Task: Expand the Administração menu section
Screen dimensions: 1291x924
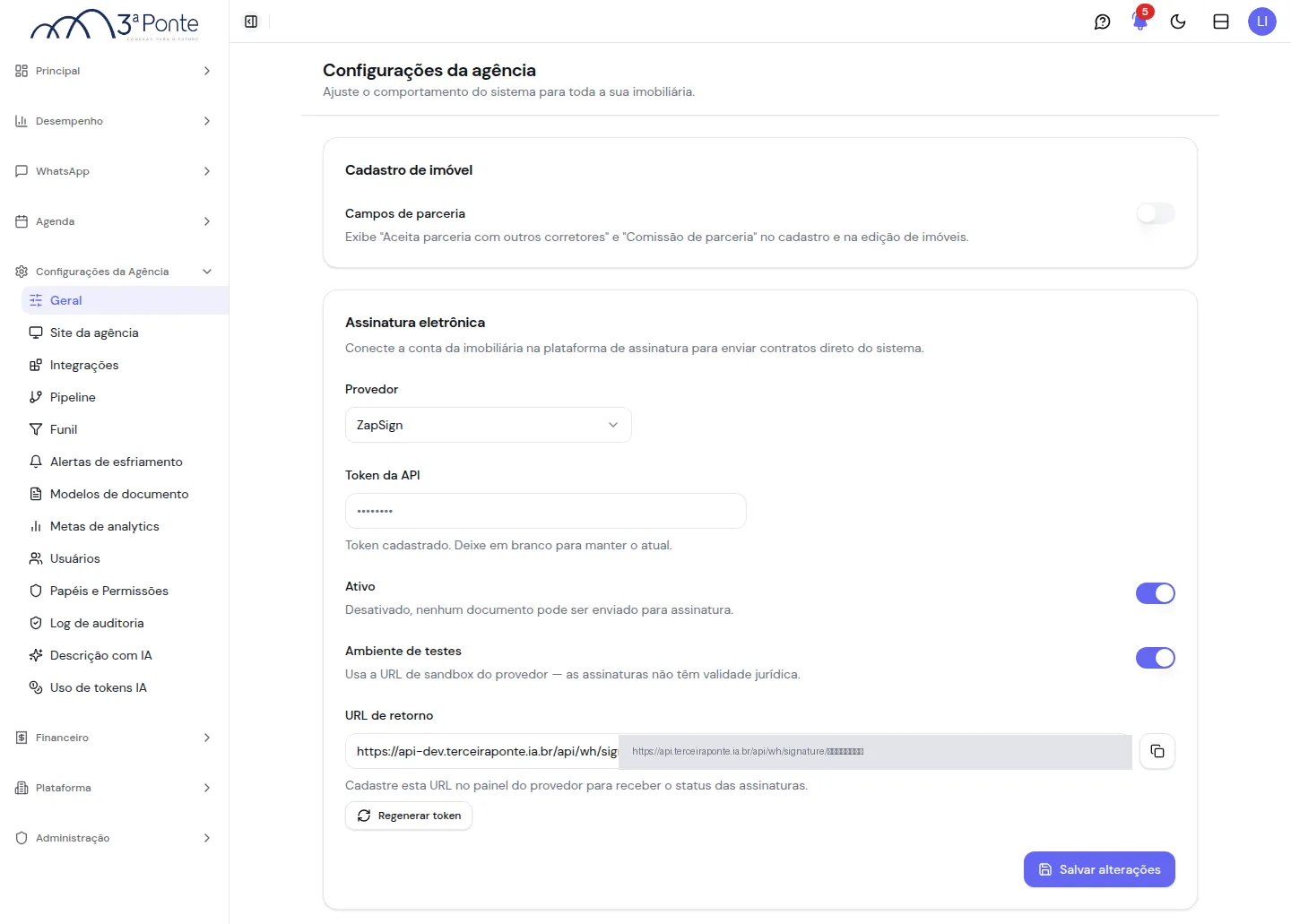Action: (114, 838)
